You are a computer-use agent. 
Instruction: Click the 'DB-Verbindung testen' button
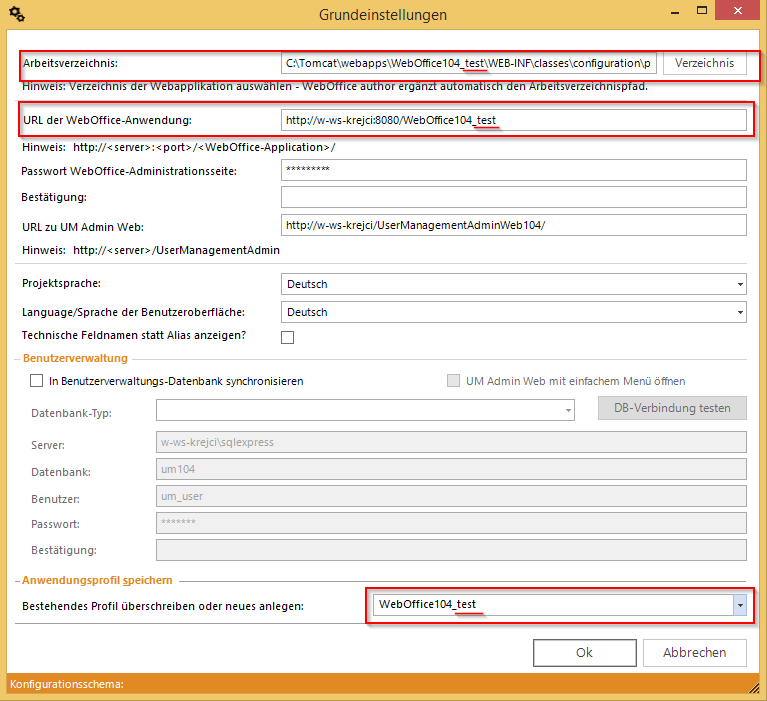coord(672,408)
